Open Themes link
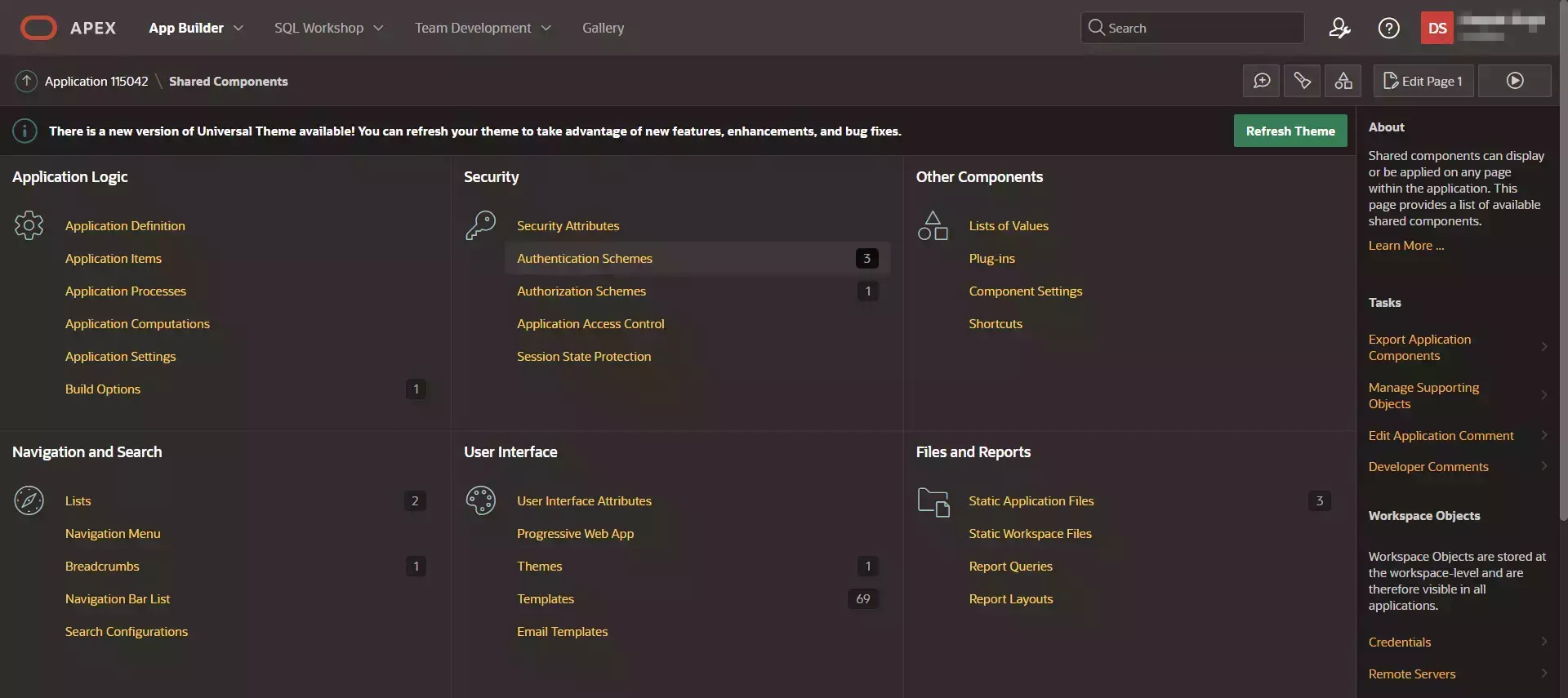 click(x=539, y=566)
